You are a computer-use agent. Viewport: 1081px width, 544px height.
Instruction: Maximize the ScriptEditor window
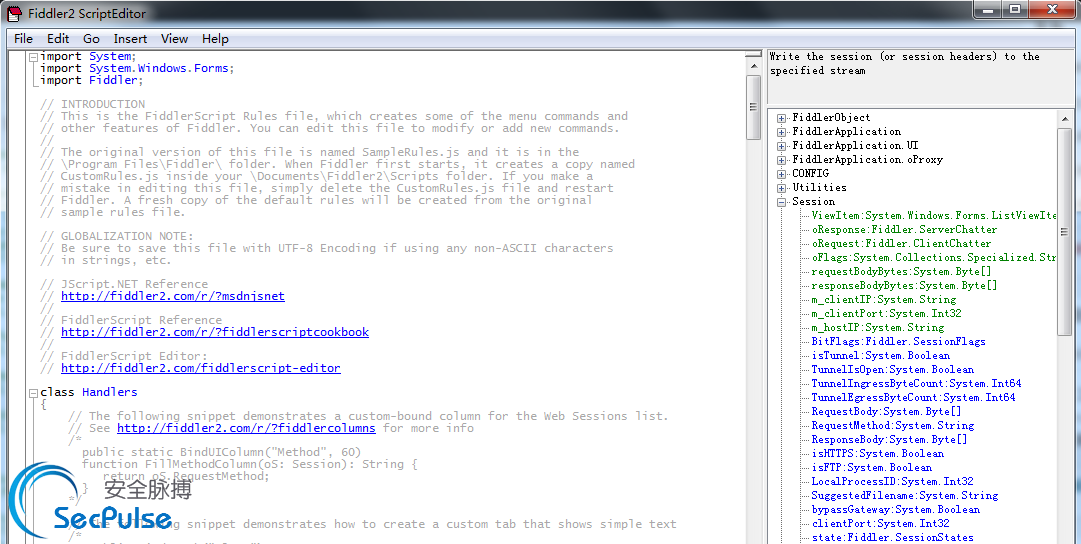tap(1015, 9)
